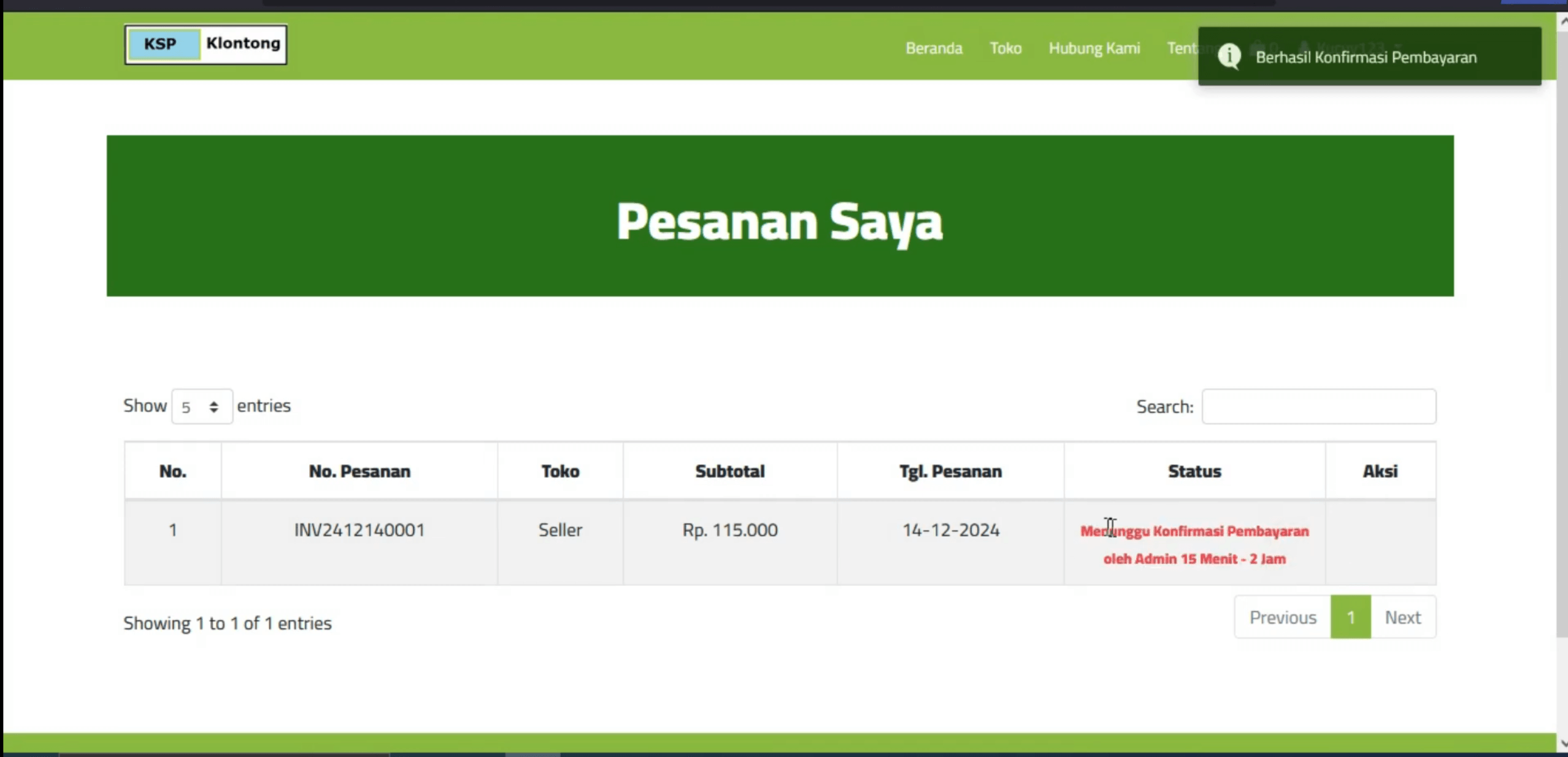Image resolution: width=1568 pixels, height=757 pixels.
Task: Click the Menunggu Konfirmasi Pembayaran status text
Action: pos(1194,545)
